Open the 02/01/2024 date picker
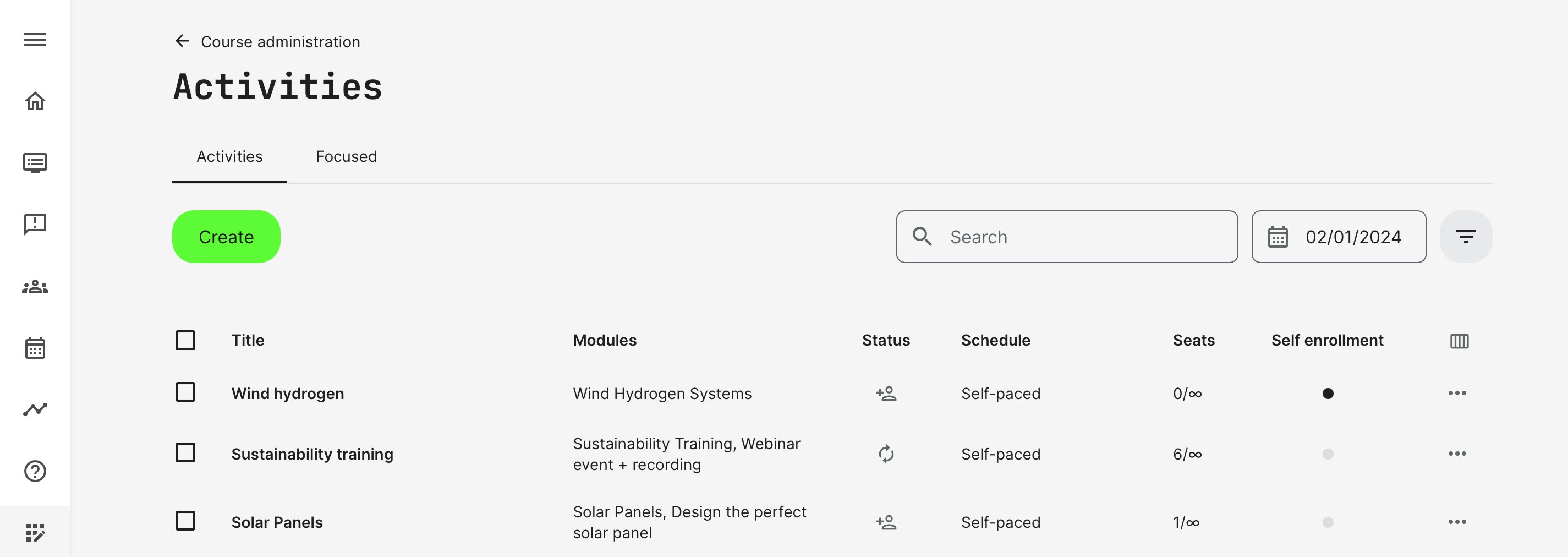The height and width of the screenshot is (557, 1568). 1338,237
